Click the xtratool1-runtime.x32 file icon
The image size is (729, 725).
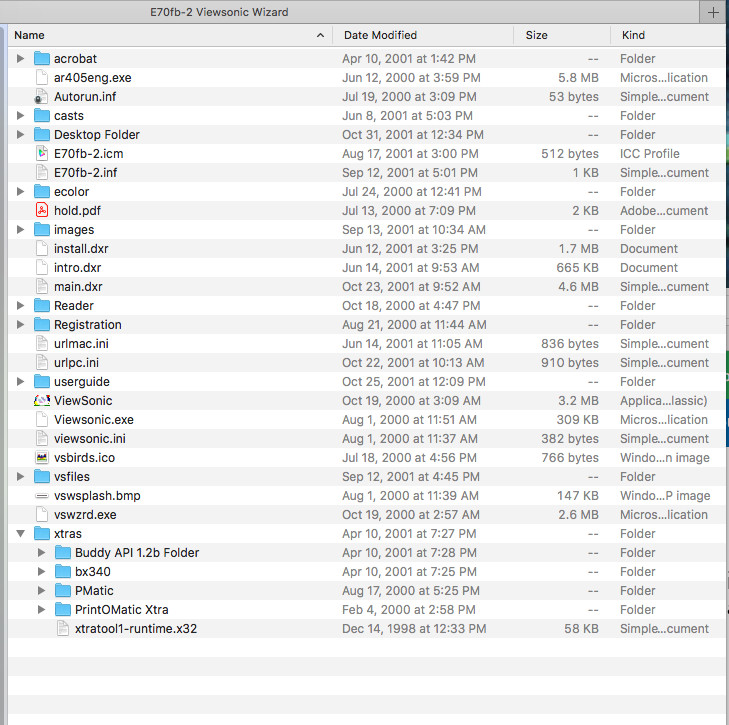(x=63, y=628)
